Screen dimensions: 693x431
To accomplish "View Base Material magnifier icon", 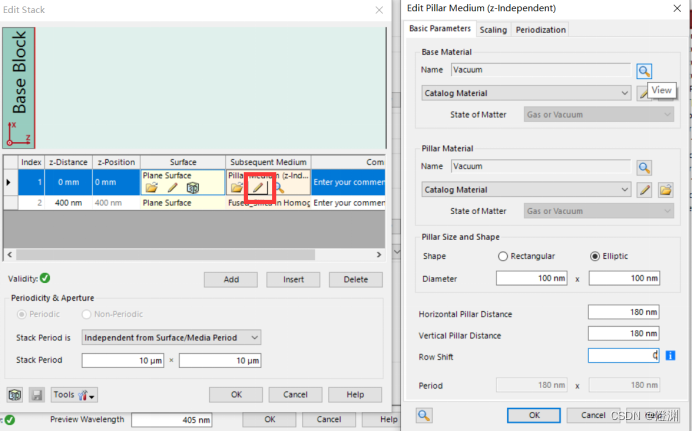I will point(644,71).
